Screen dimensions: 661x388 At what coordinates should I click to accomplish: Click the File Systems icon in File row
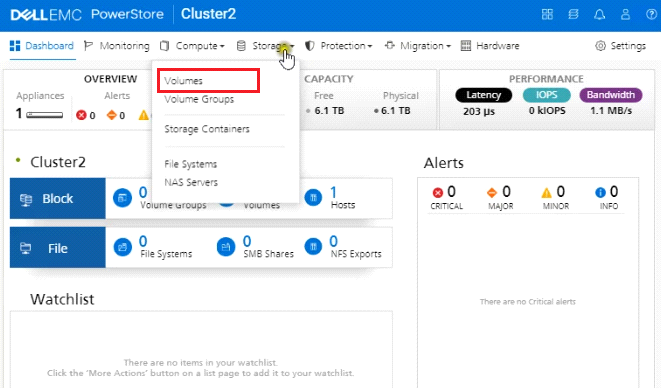pyautogui.click(x=123, y=247)
